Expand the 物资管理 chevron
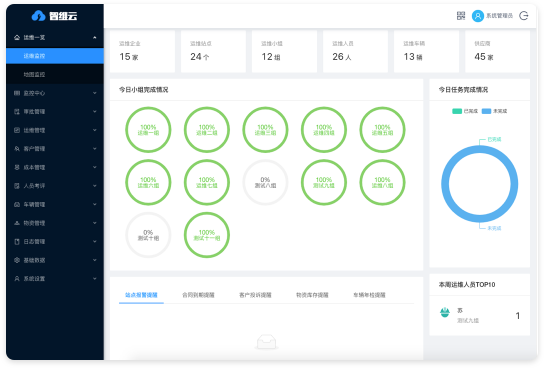 [x=95, y=223]
